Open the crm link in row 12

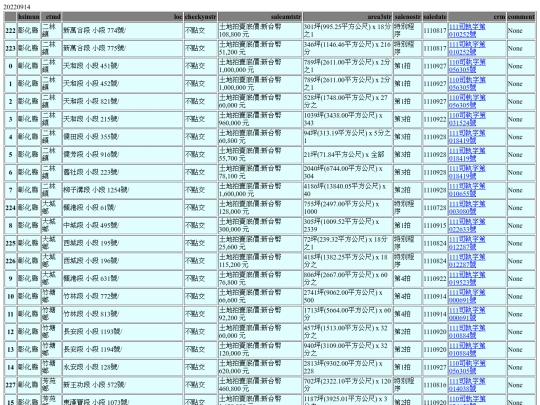click(x=467, y=332)
